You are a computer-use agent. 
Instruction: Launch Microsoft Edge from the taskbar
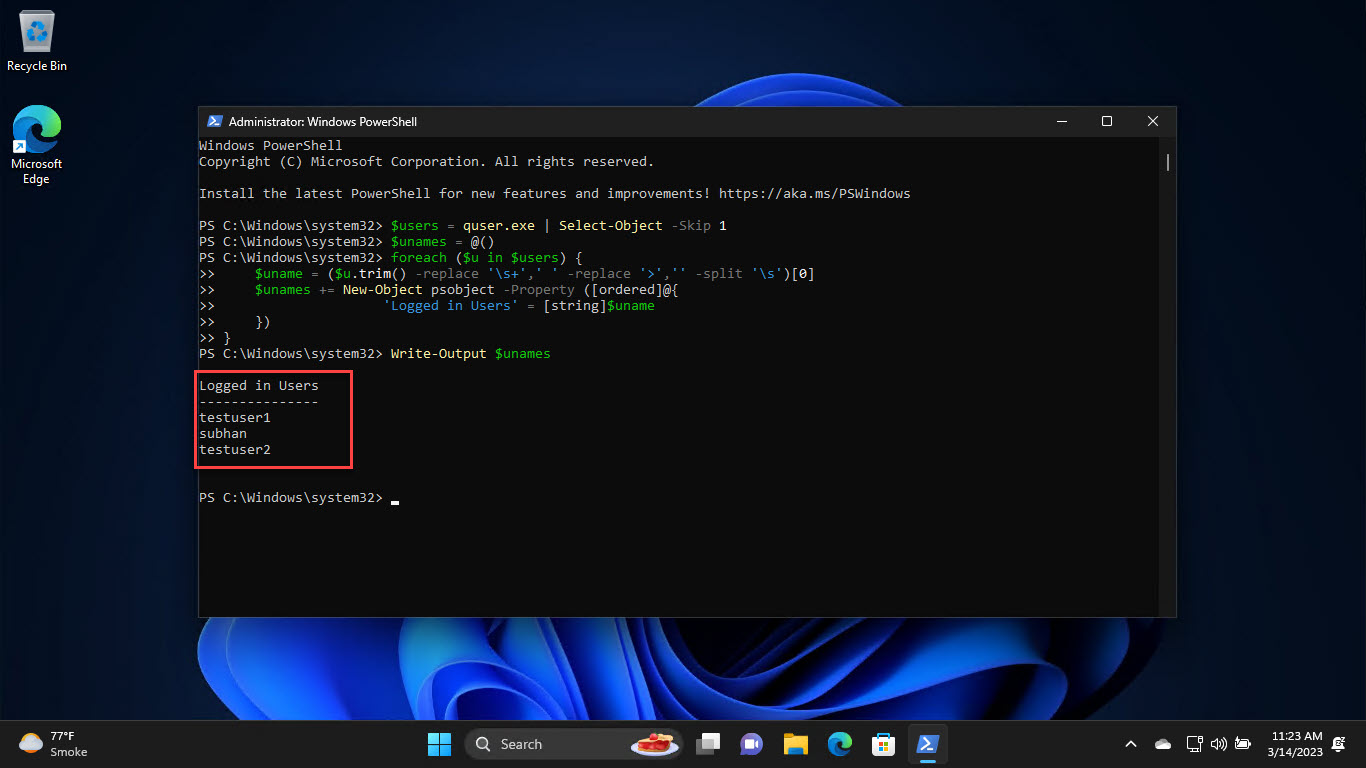(839, 744)
